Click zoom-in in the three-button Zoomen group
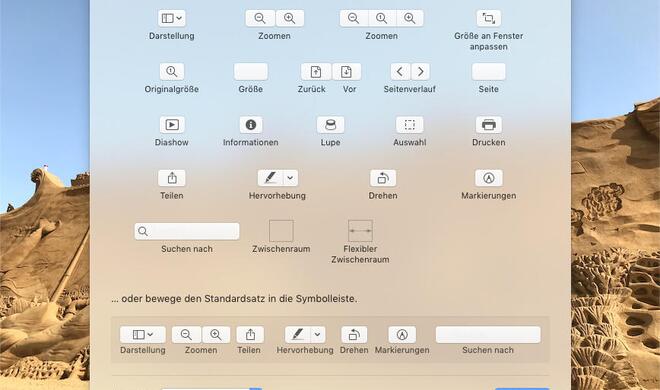Screen dimensions: 660x390 [410, 18]
